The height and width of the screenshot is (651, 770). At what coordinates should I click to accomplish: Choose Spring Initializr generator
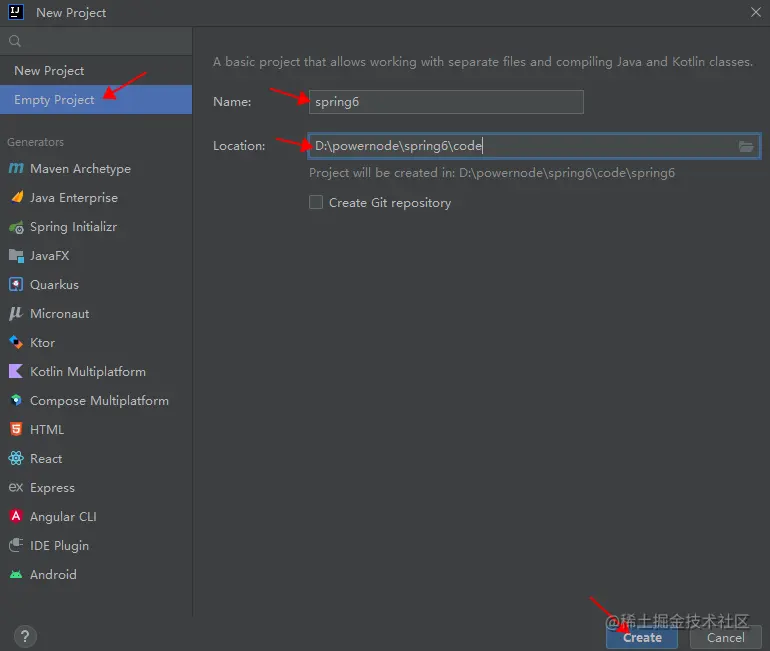point(96,227)
